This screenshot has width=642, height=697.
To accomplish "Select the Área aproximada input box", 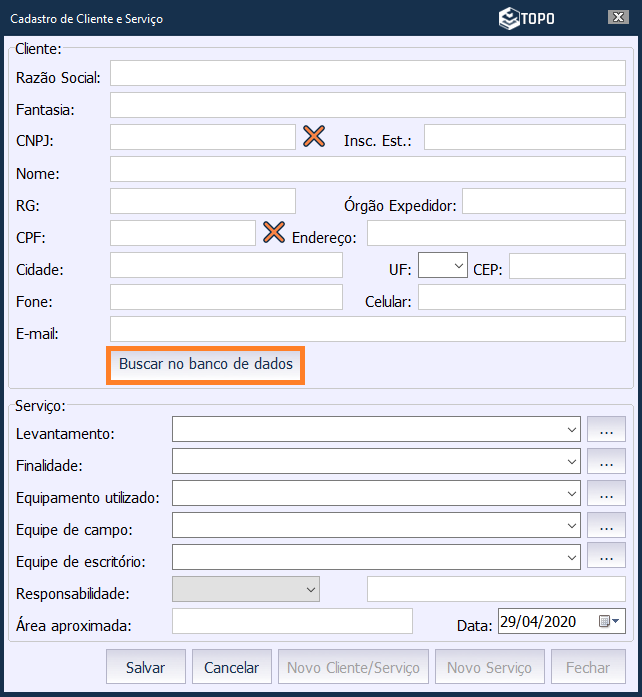I will click(292, 621).
